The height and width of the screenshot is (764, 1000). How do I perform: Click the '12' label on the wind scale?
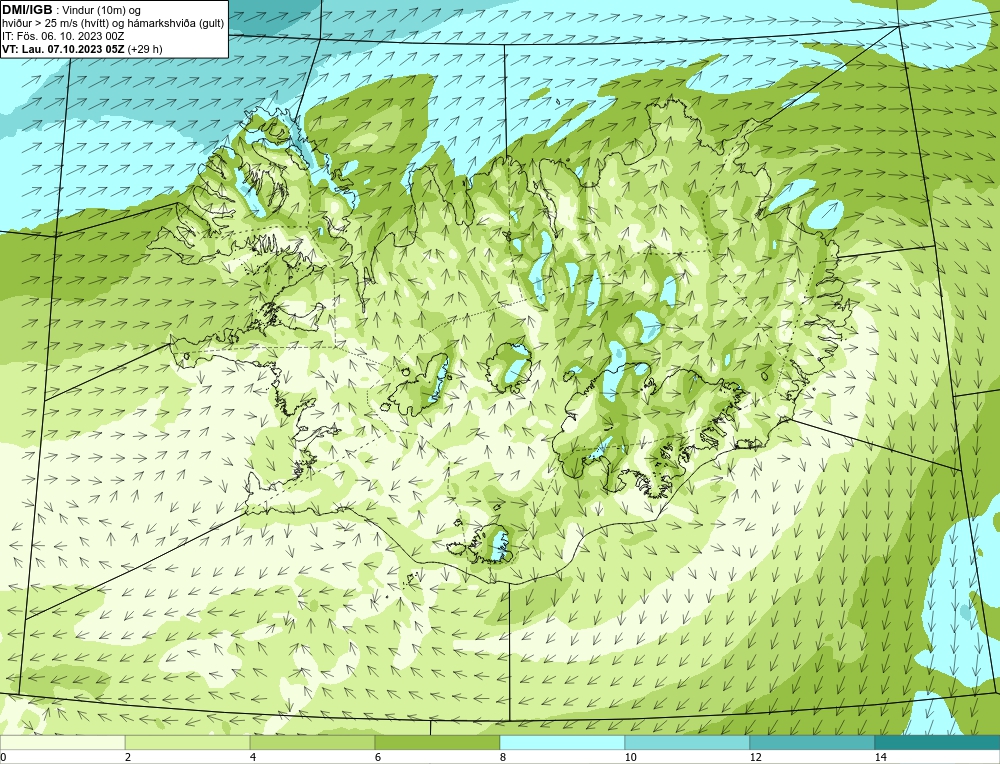[x=756, y=757]
